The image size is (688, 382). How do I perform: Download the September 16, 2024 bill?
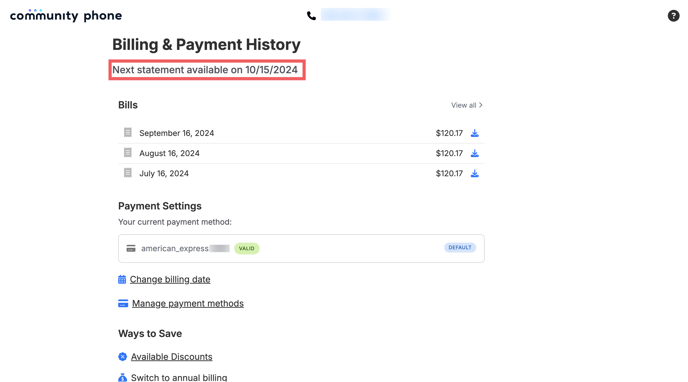point(475,133)
